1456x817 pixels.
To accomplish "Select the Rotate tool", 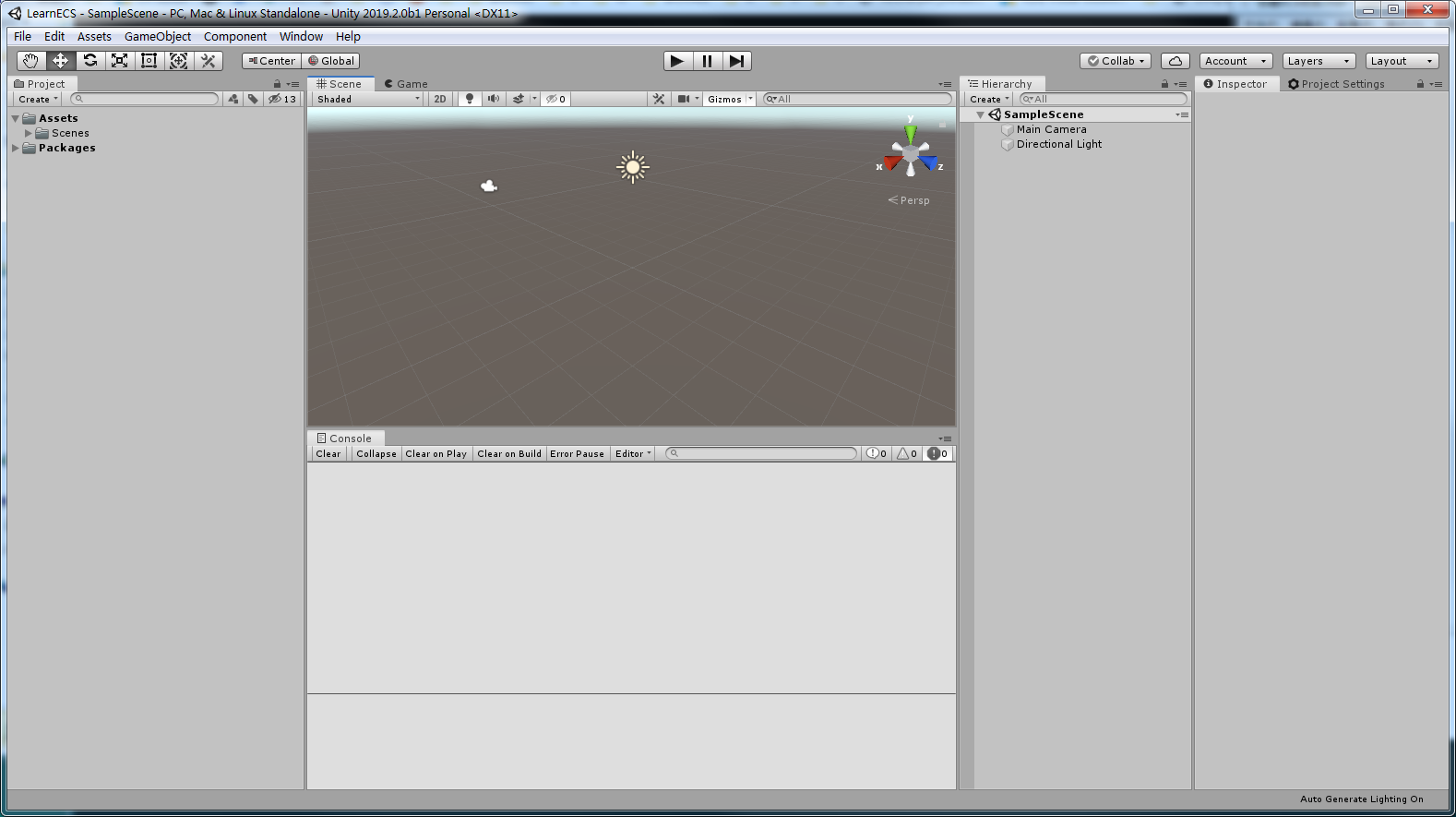I will 90,61.
